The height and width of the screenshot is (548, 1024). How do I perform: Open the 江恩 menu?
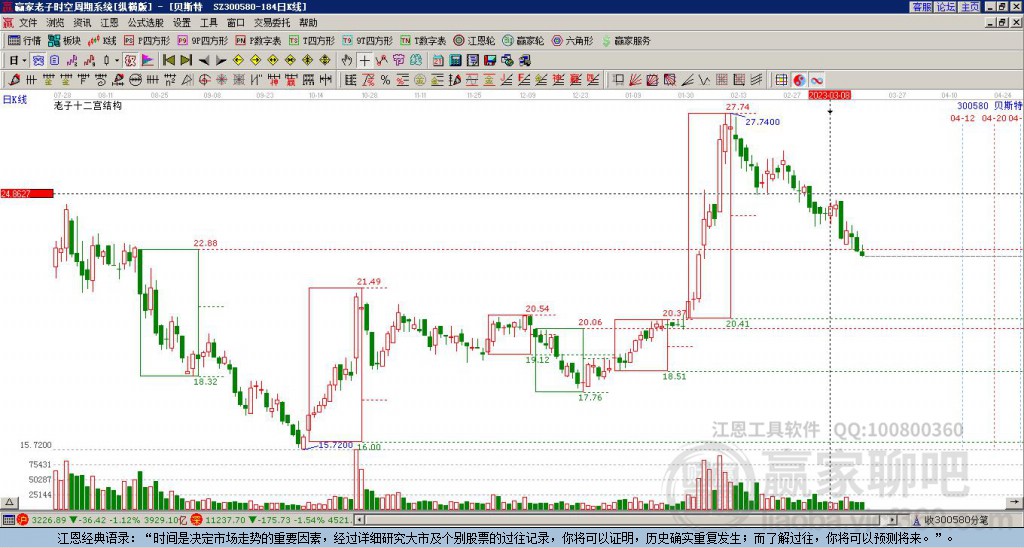tap(109, 23)
